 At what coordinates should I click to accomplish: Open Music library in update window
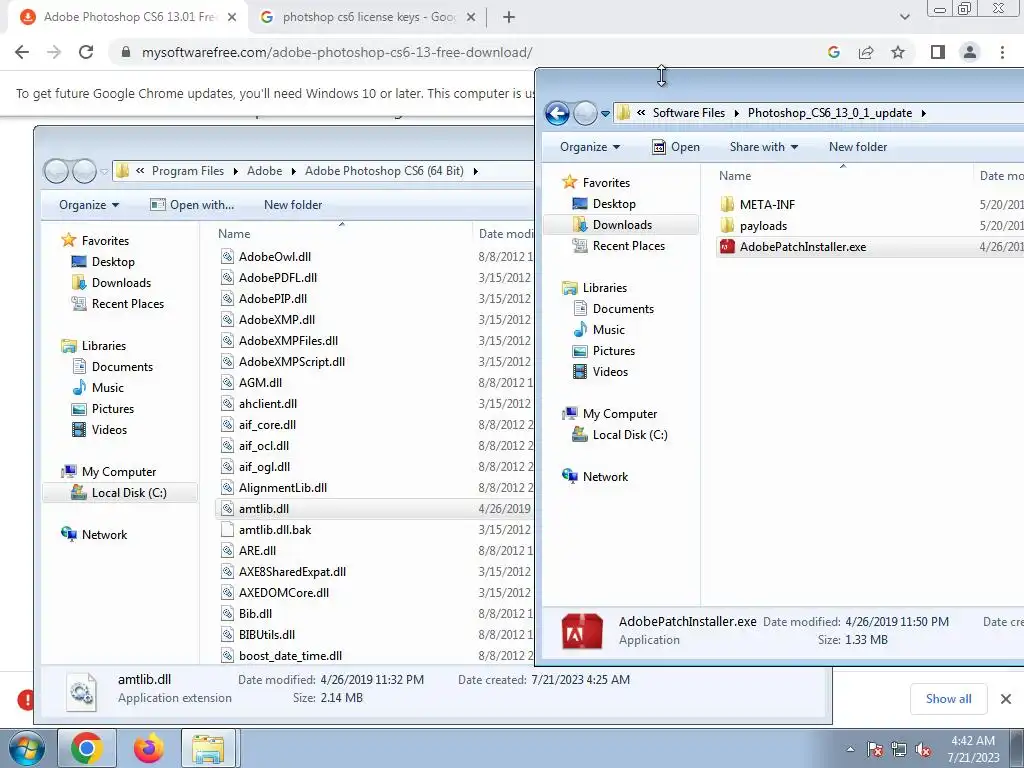609,329
